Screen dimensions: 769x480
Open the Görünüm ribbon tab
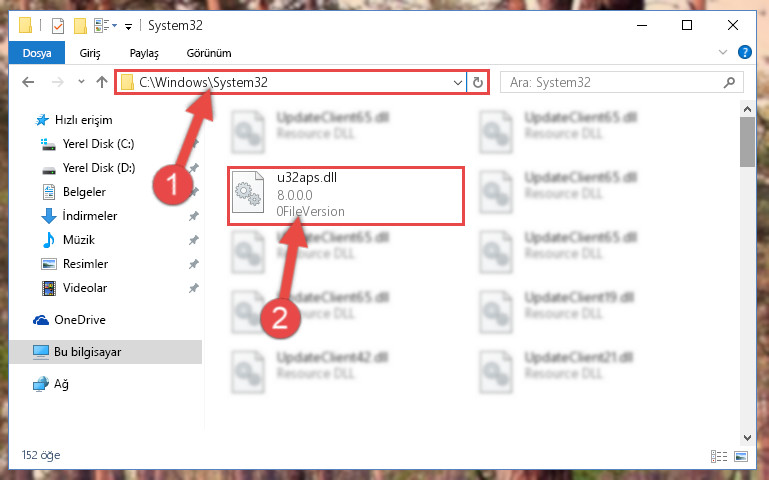(209, 53)
